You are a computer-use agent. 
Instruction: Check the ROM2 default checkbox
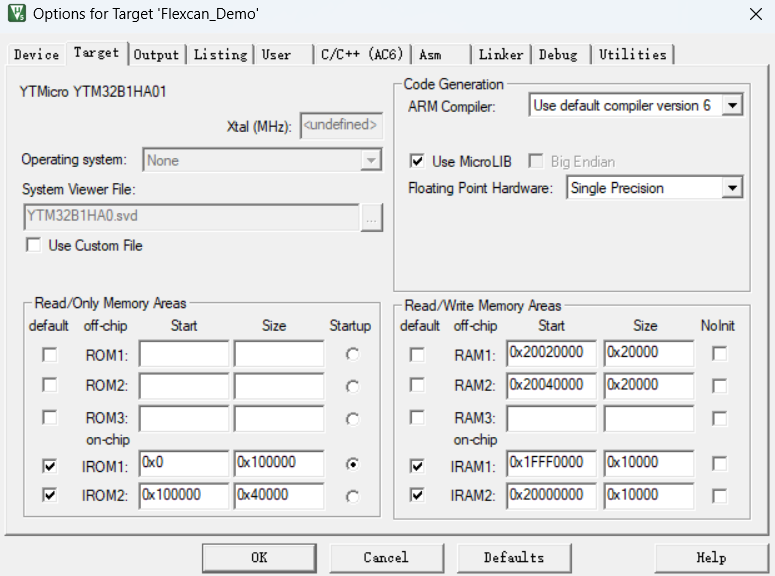[49, 385]
